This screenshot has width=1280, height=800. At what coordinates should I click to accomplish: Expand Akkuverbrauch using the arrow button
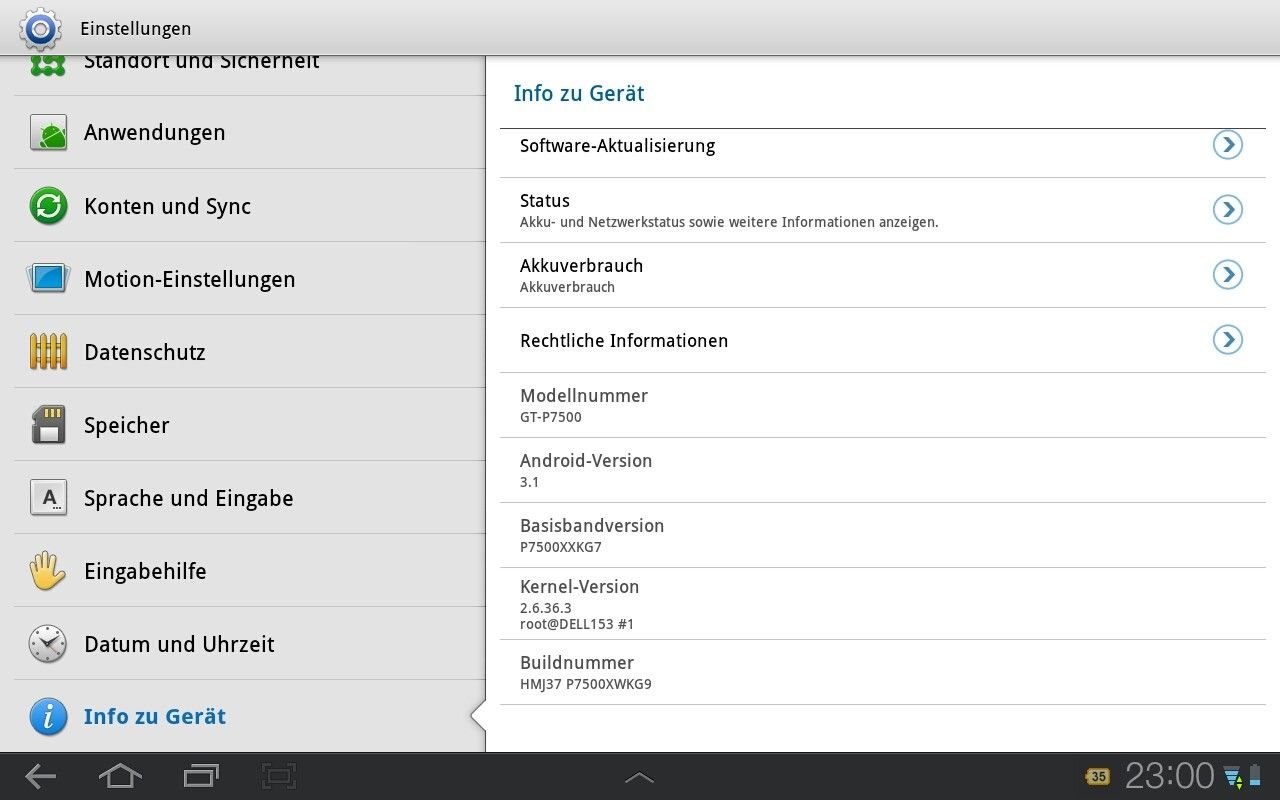1227,275
